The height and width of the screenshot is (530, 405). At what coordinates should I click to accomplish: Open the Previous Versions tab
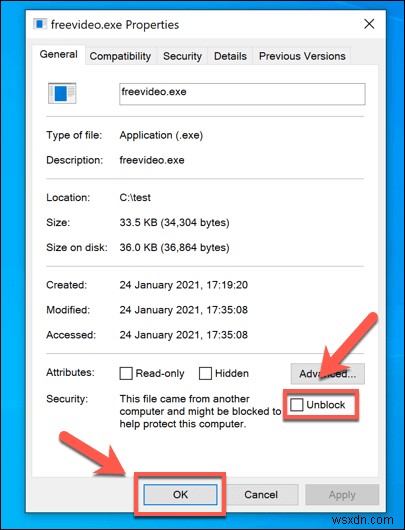[x=302, y=56]
